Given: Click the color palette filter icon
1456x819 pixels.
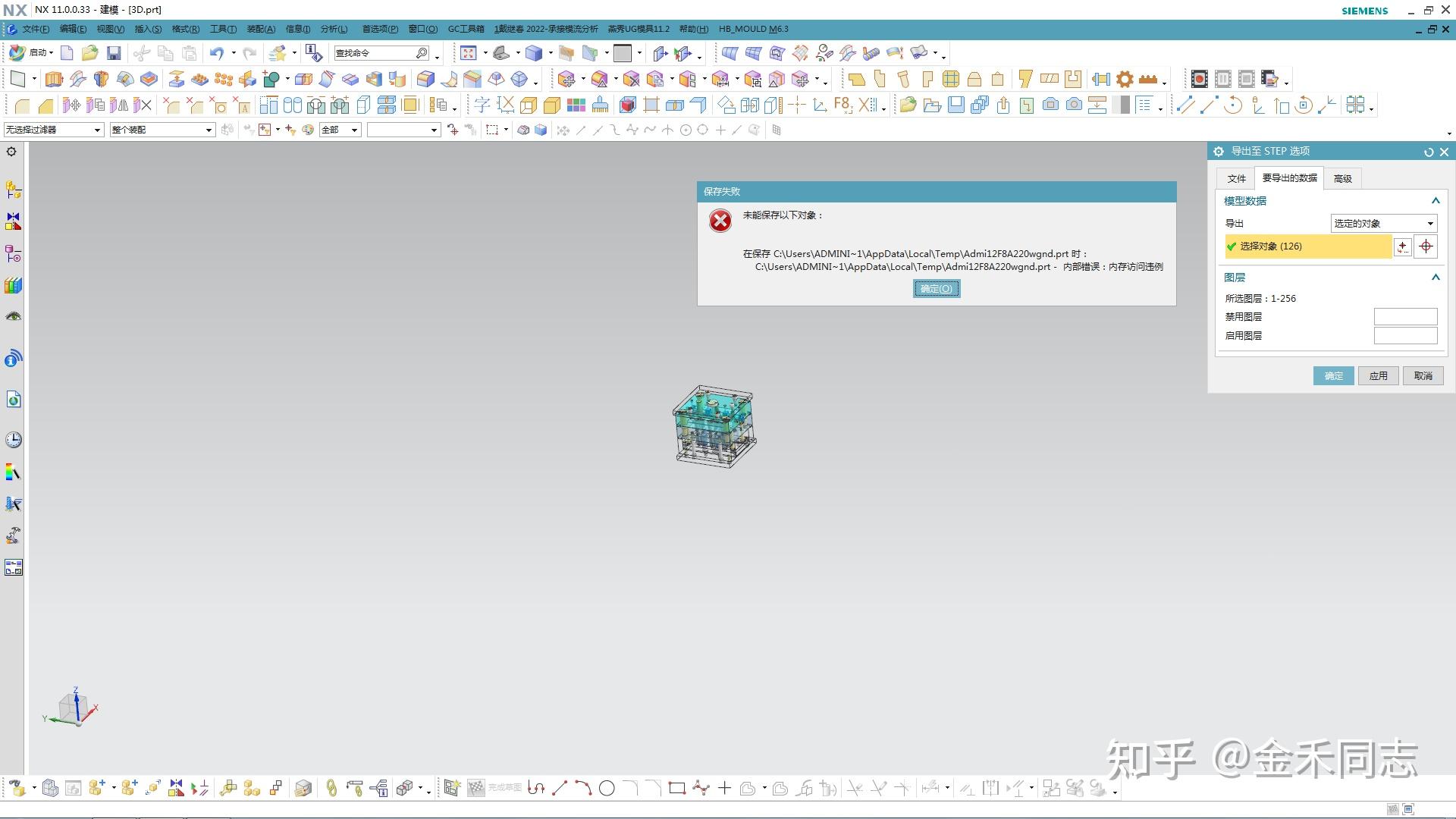Looking at the screenshot, I should (x=308, y=130).
